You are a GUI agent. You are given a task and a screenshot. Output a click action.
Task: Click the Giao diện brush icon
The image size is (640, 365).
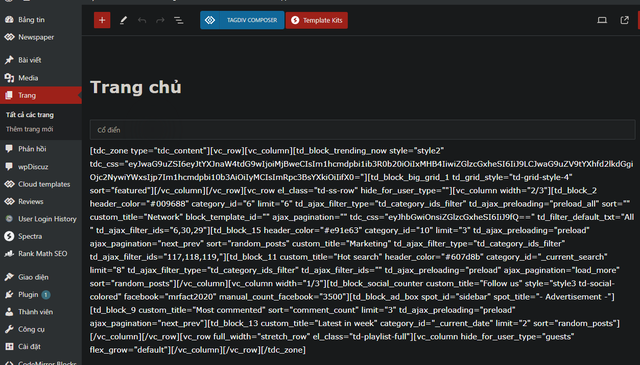[x=9, y=277]
